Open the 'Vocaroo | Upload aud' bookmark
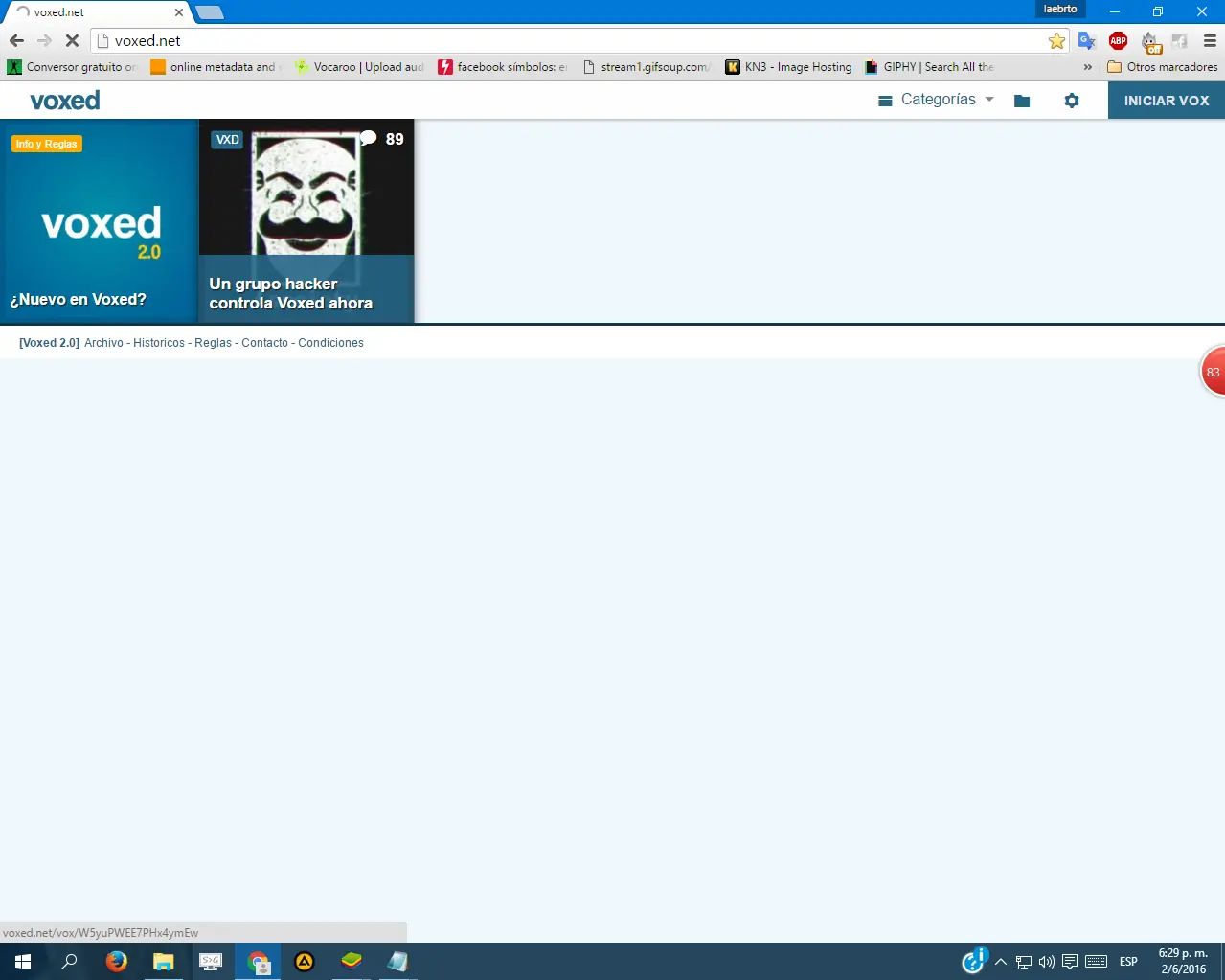 click(x=359, y=67)
